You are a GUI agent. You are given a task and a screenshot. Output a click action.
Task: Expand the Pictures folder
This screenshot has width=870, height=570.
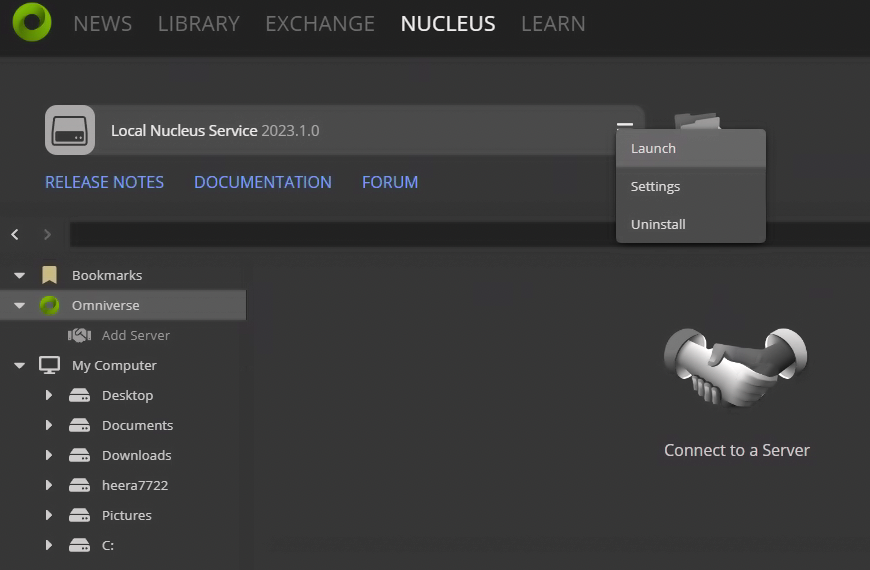click(49, 515)
